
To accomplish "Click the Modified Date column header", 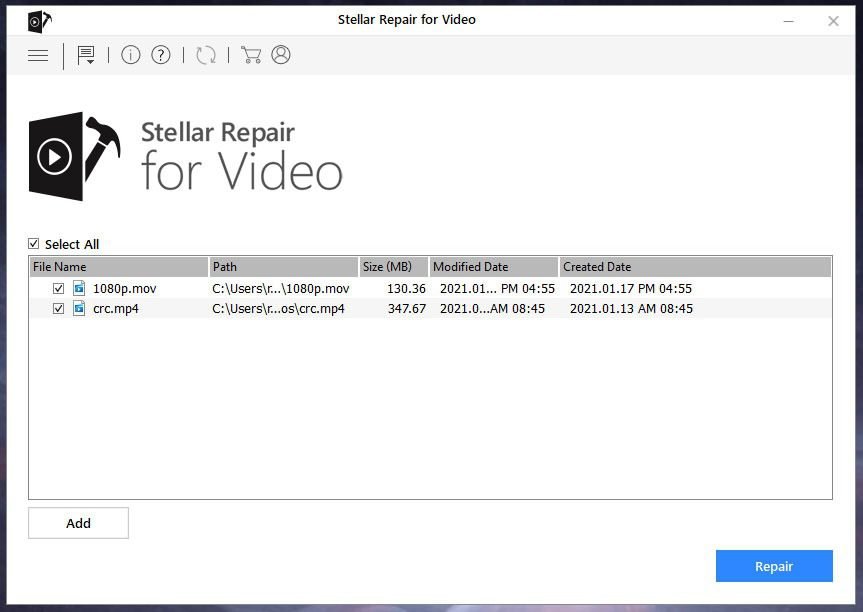I will (493, 267).
